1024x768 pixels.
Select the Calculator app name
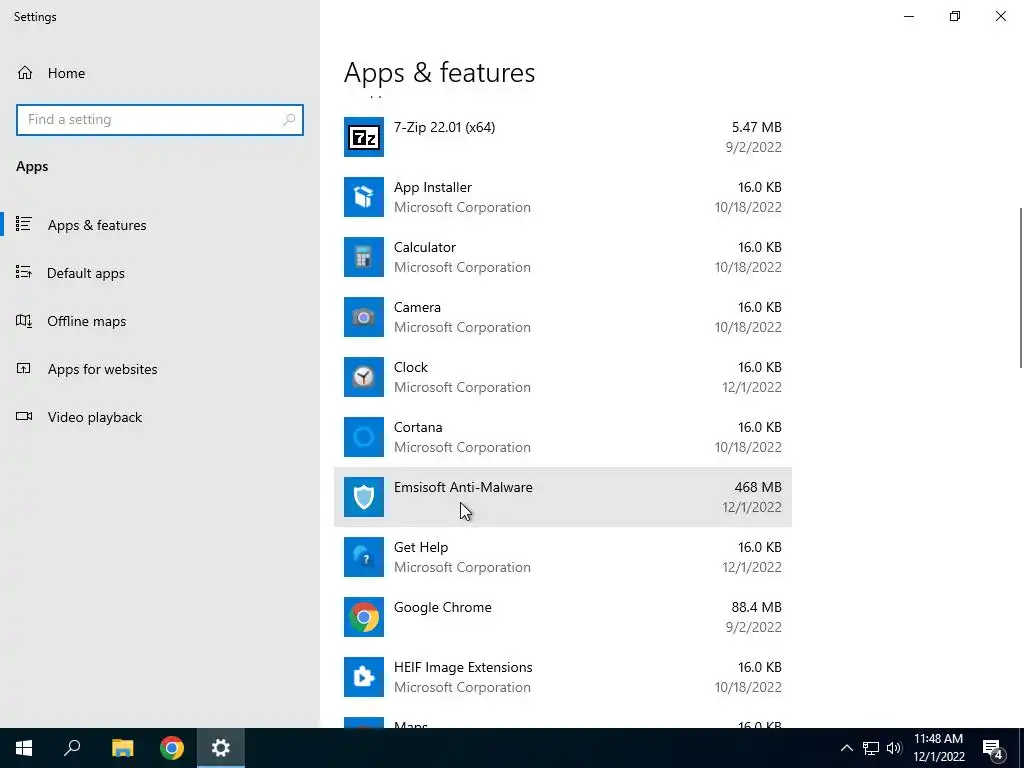[424, 248]
